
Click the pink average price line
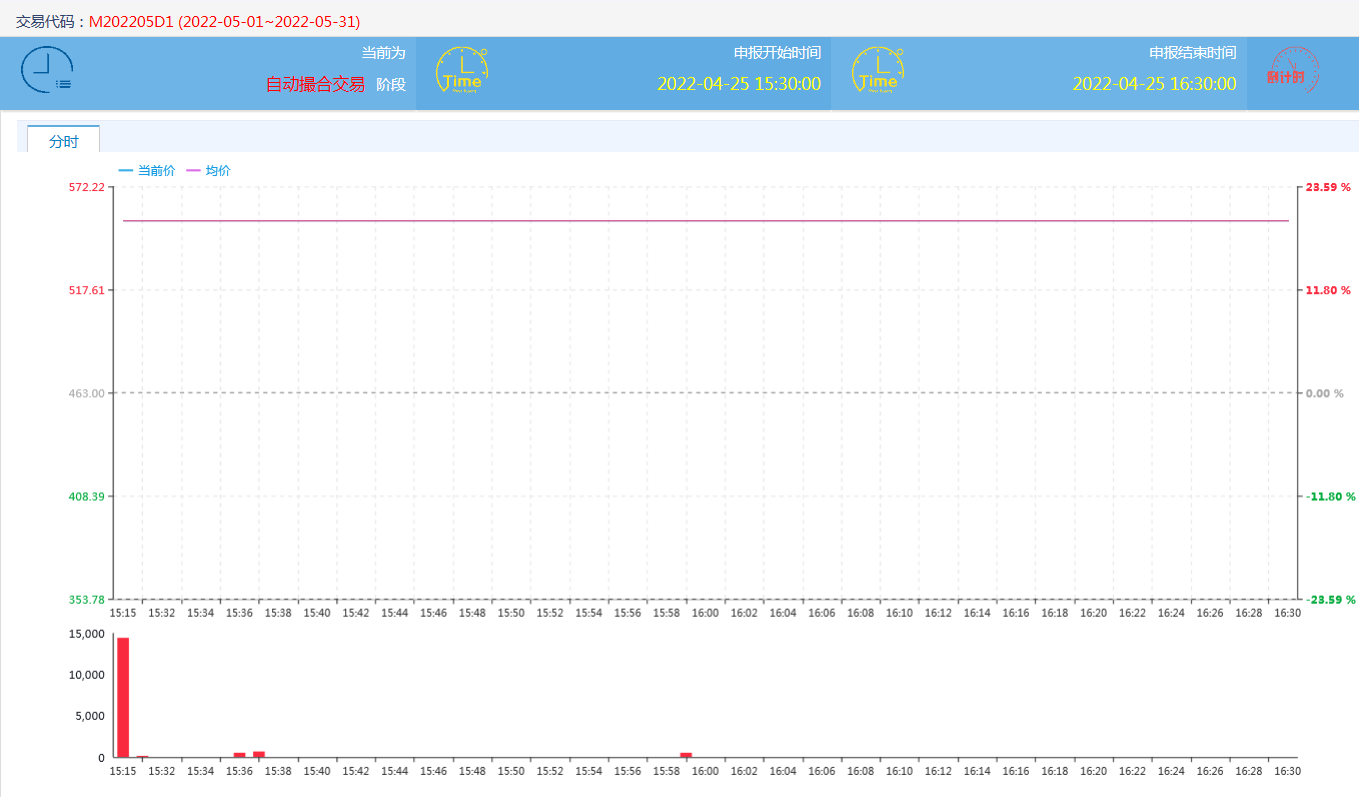coord(700,220)
